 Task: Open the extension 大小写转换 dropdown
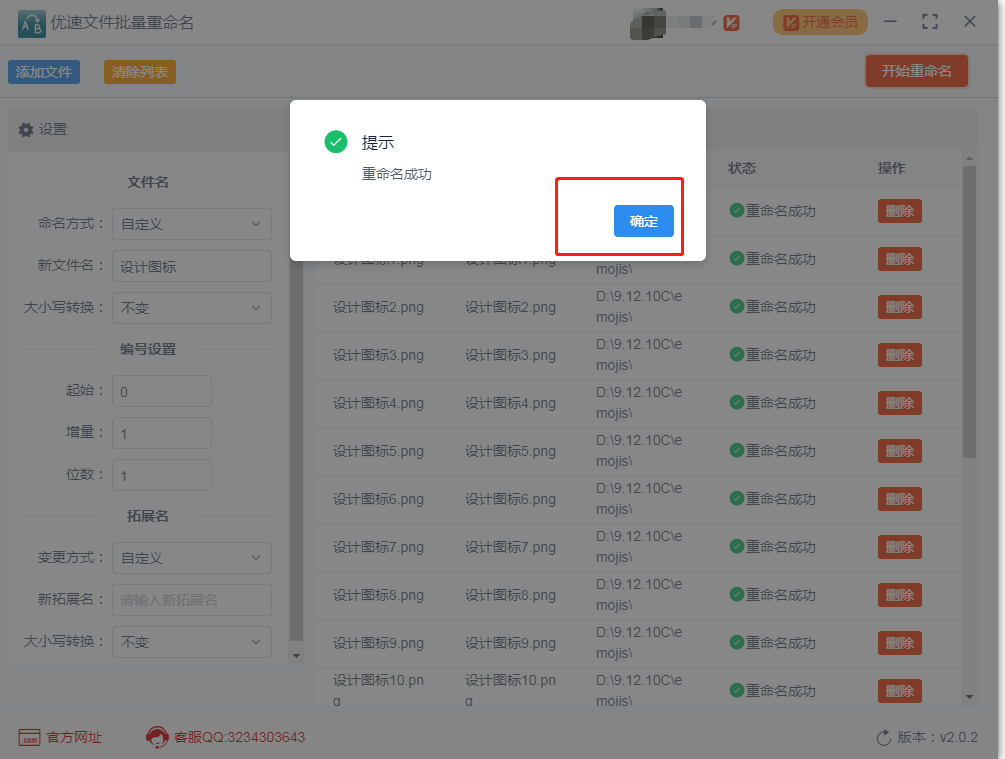[x=192, y=642]
